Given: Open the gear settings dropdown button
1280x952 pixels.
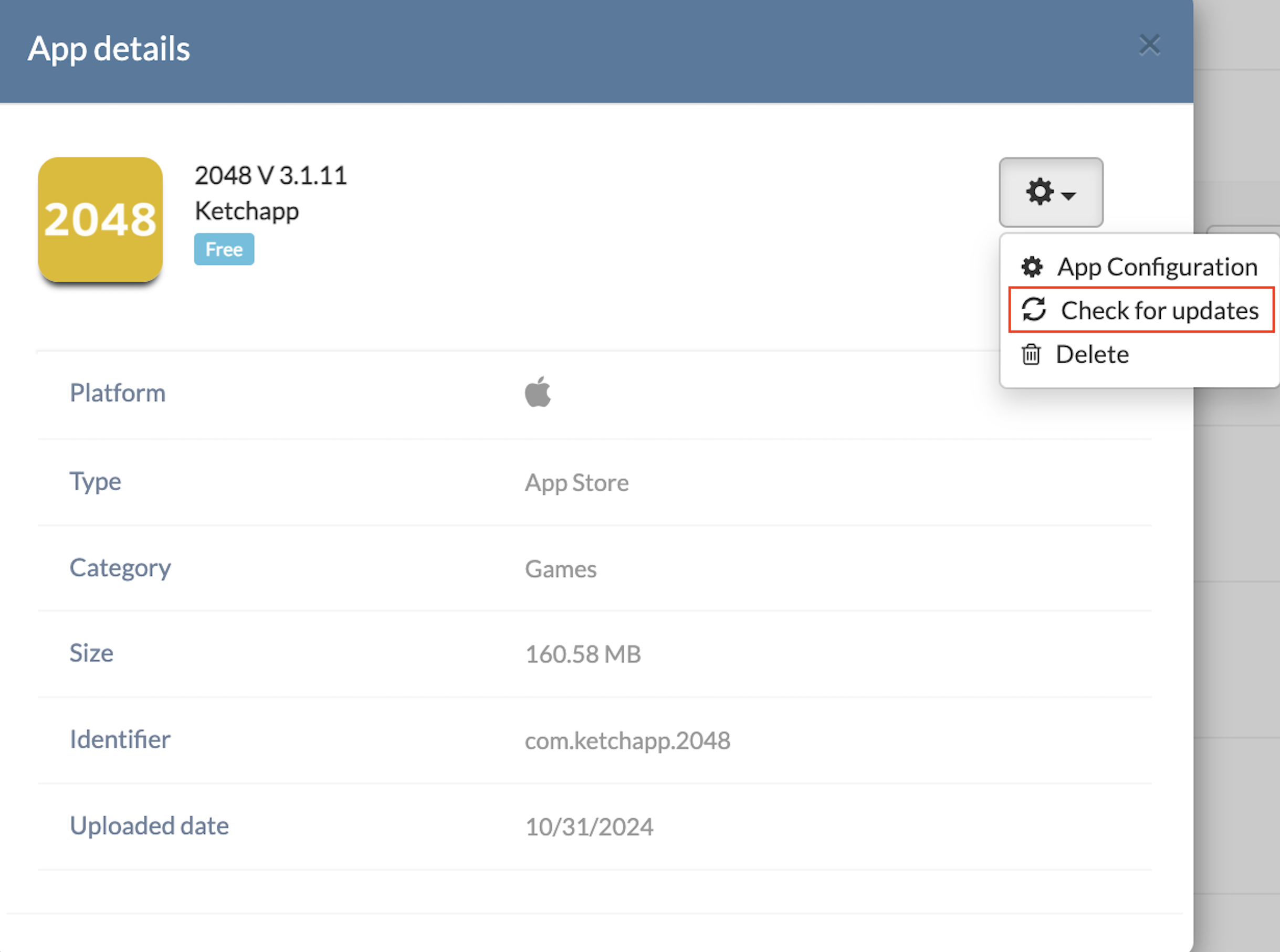Looking at the screenshot, I should click(1051, 192).
